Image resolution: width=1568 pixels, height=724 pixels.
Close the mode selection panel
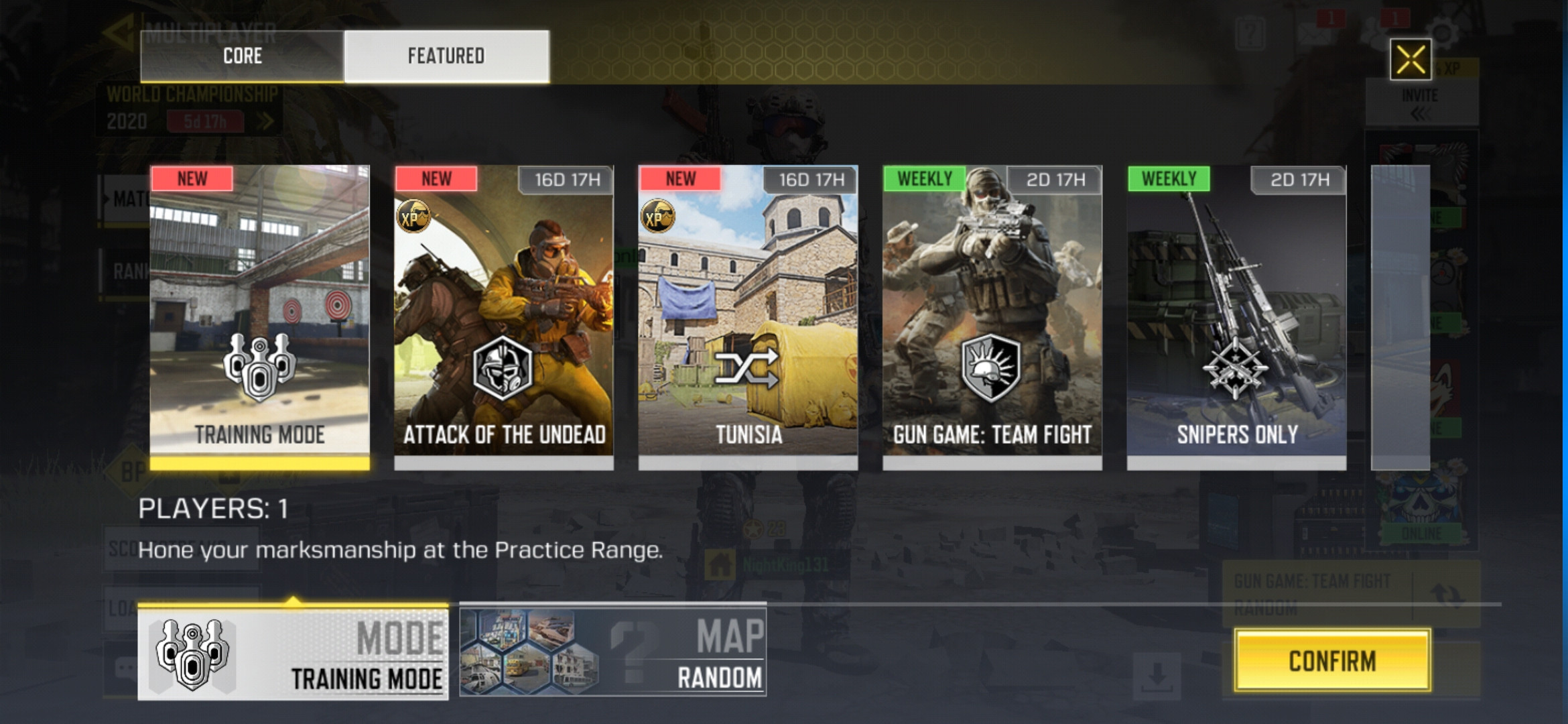click(x=1411, y=60)
